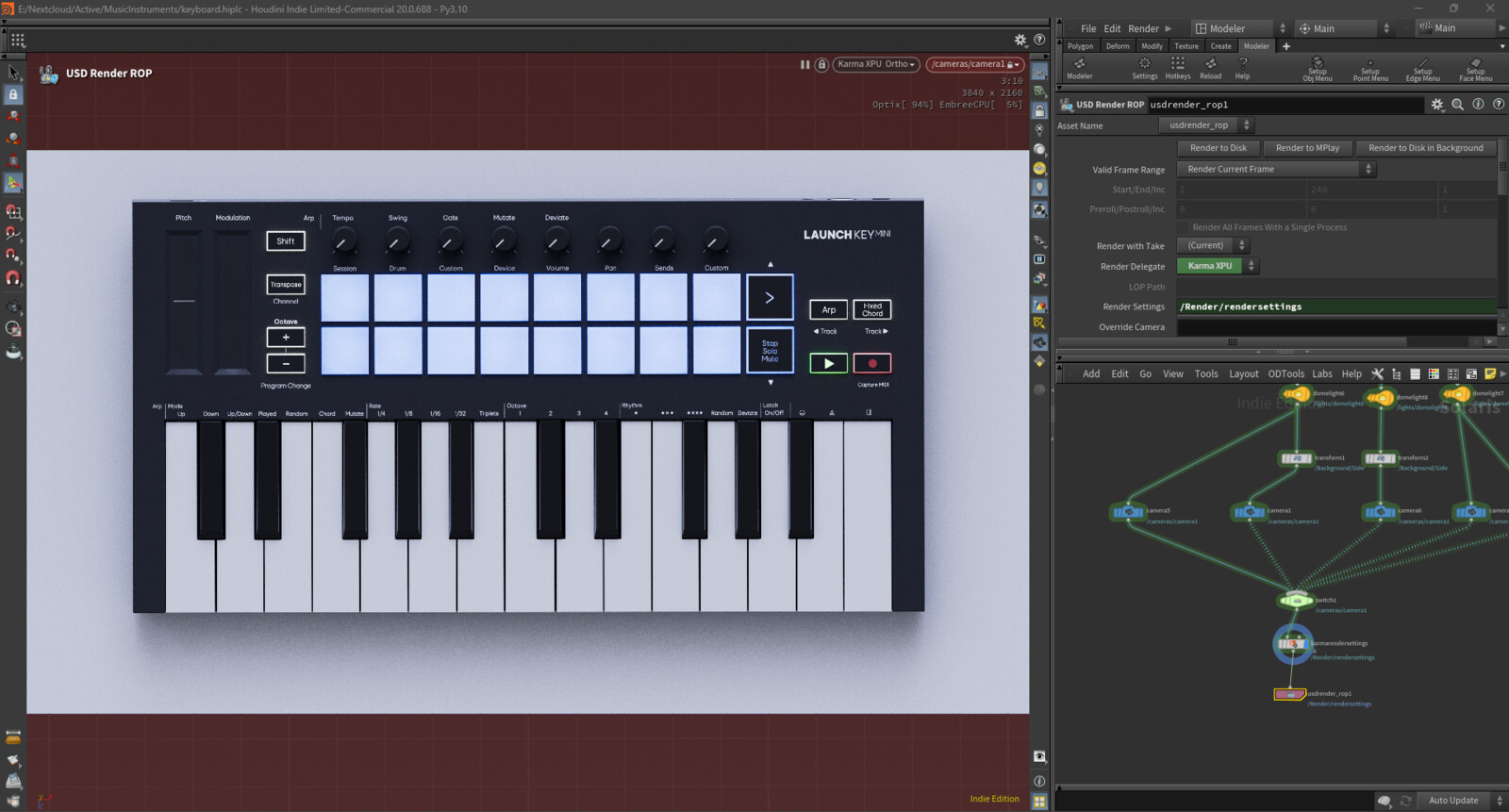The image size is (1509, 812).
Task: Activate the Move tool in left toolbar
Action: 13,116
